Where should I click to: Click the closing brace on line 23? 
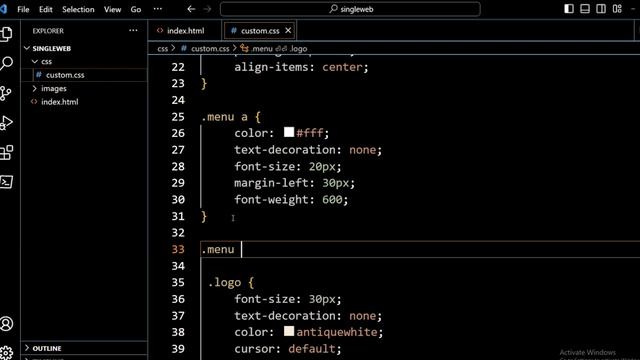coord(204,84)
